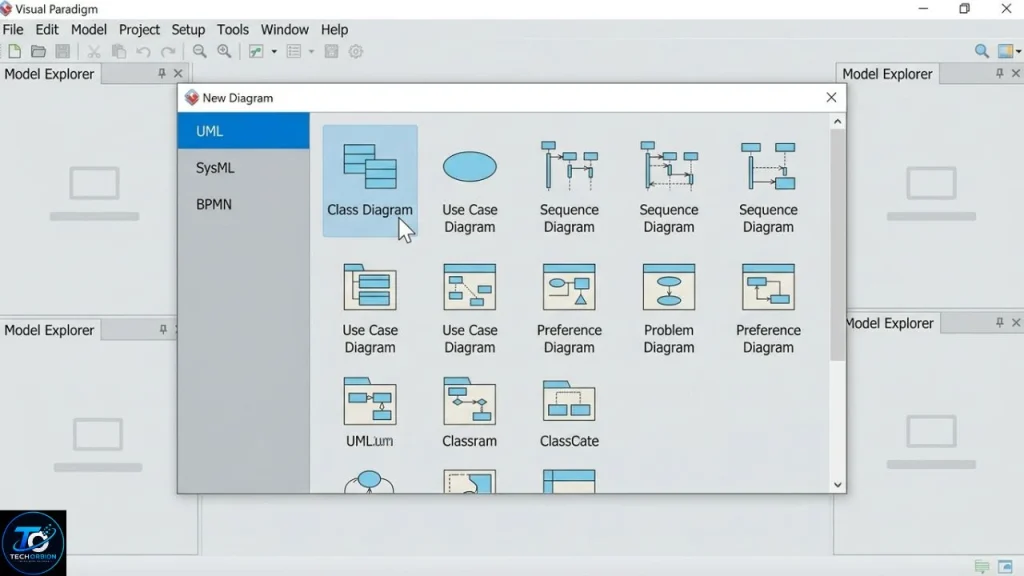1024x576 pixels.
Task: Redo the action using toolbar arrow
Action: tap(168, 52)
